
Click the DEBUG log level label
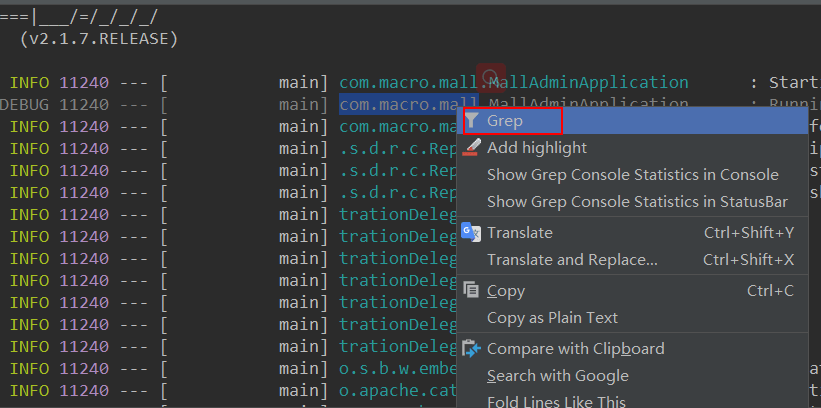pyautogui.click(x=24, y=105)
